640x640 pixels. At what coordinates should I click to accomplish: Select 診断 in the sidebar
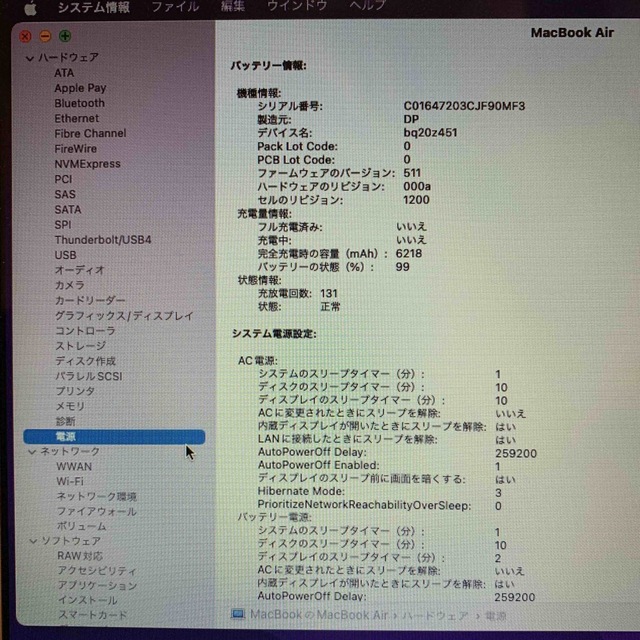point(66,421)
